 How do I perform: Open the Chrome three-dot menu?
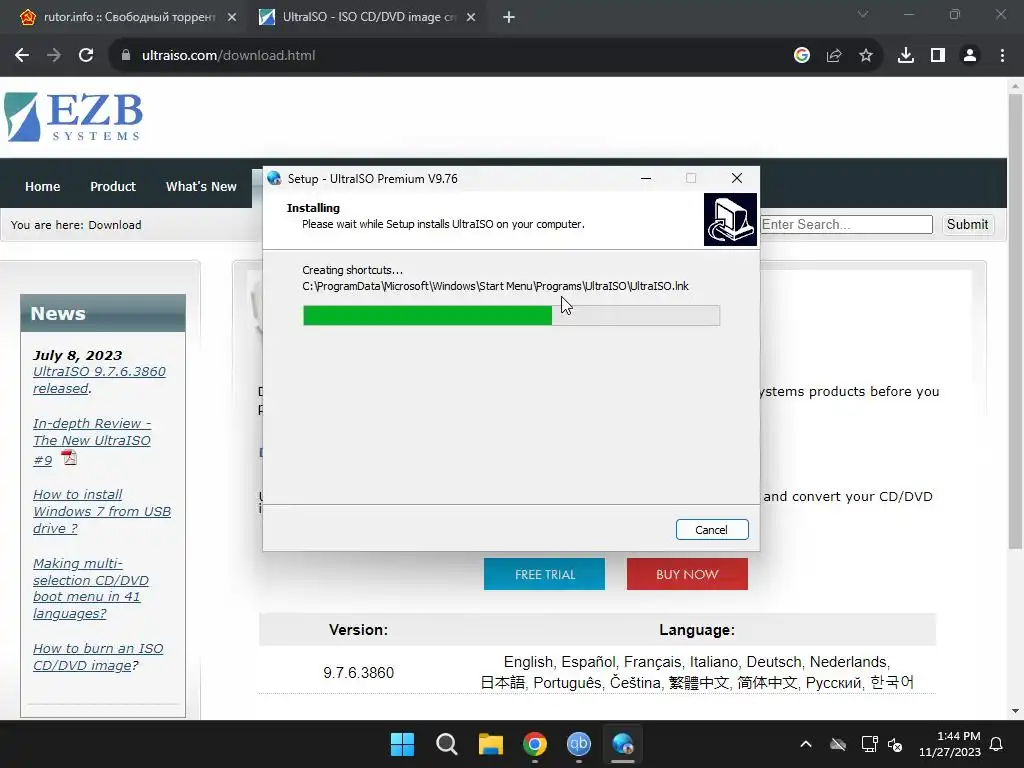click(1002, 56)
